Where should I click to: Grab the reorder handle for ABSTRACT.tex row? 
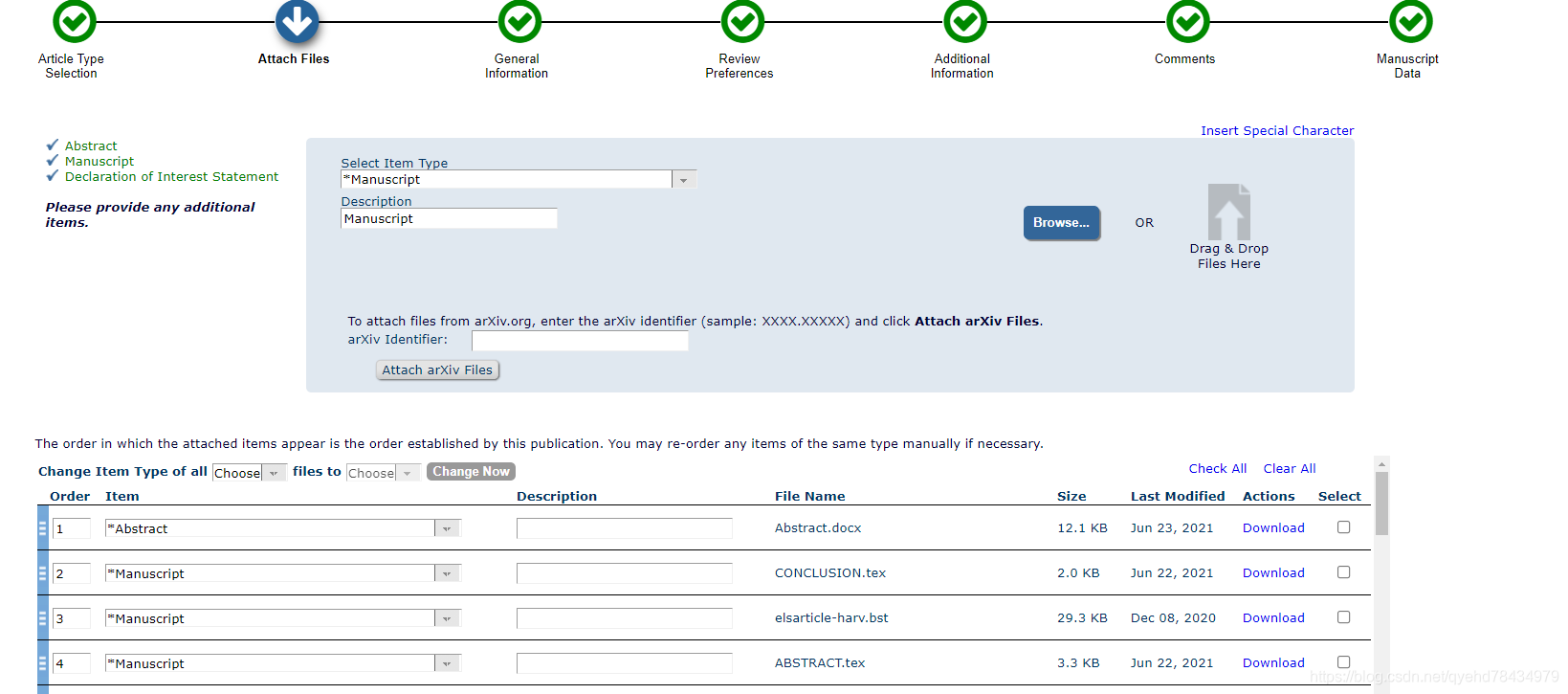click(42, 663)
